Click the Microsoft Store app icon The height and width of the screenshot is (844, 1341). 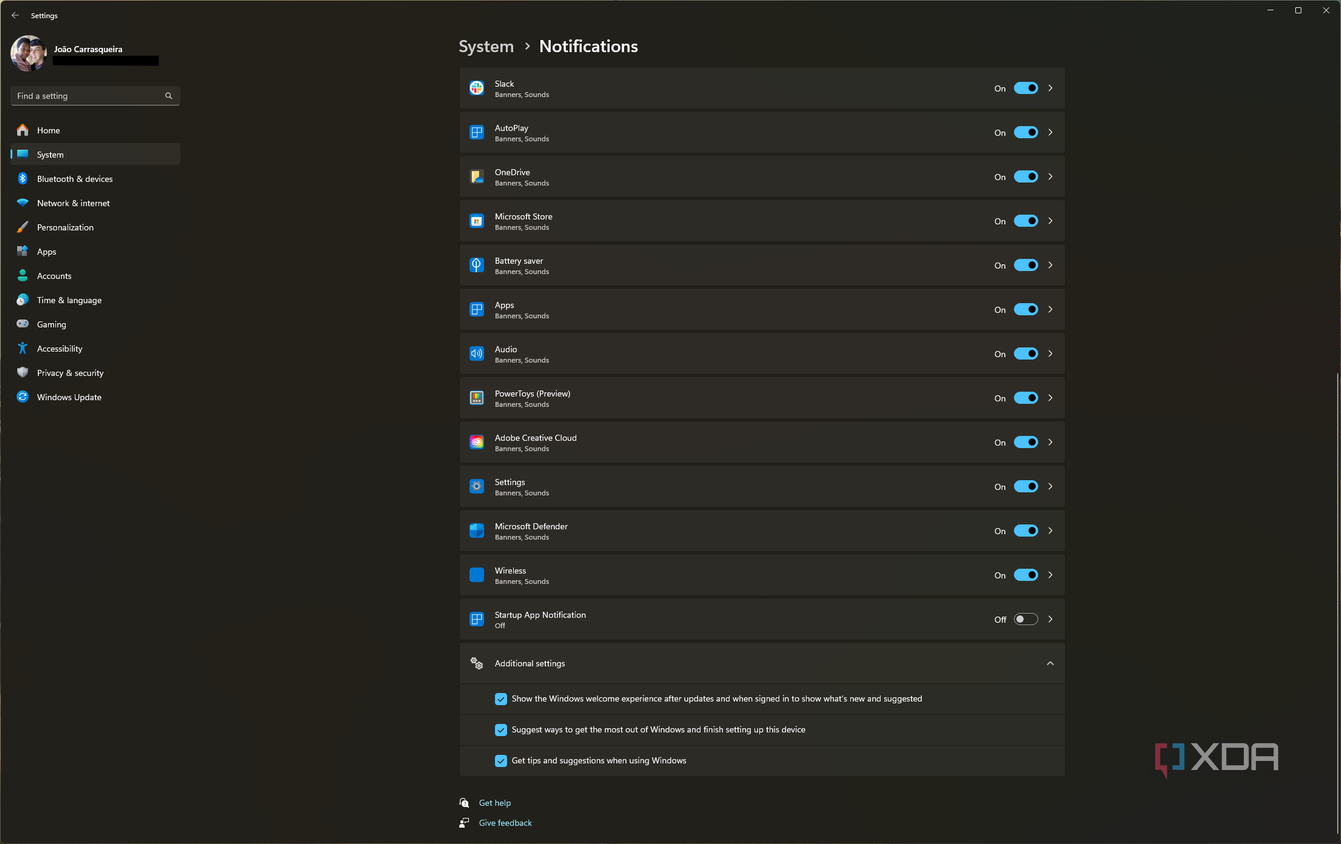(x=477, y=221)
